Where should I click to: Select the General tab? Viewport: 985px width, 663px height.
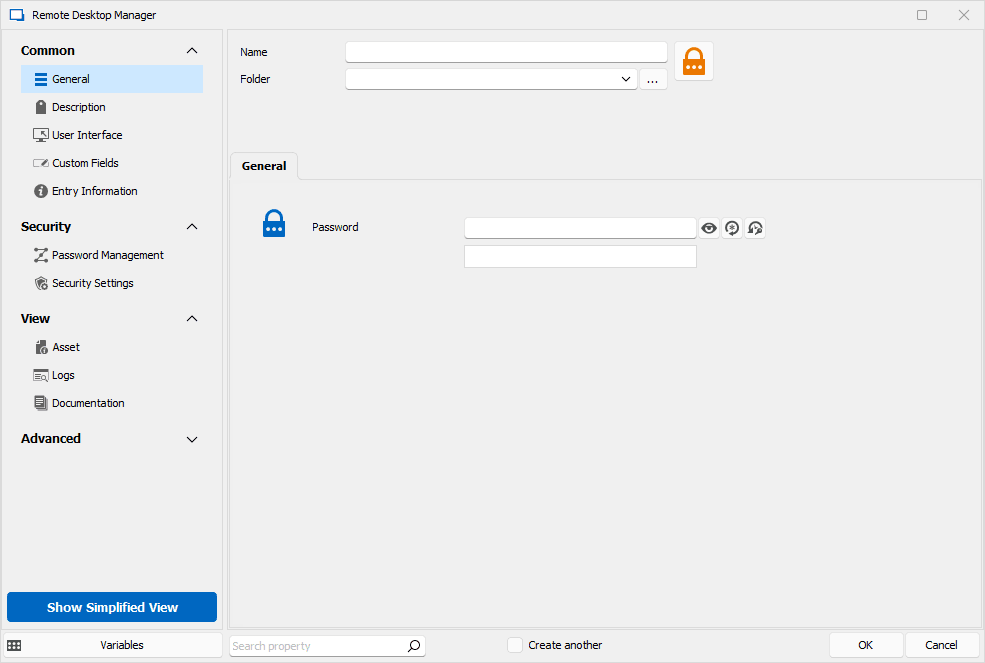pos(264,166)
